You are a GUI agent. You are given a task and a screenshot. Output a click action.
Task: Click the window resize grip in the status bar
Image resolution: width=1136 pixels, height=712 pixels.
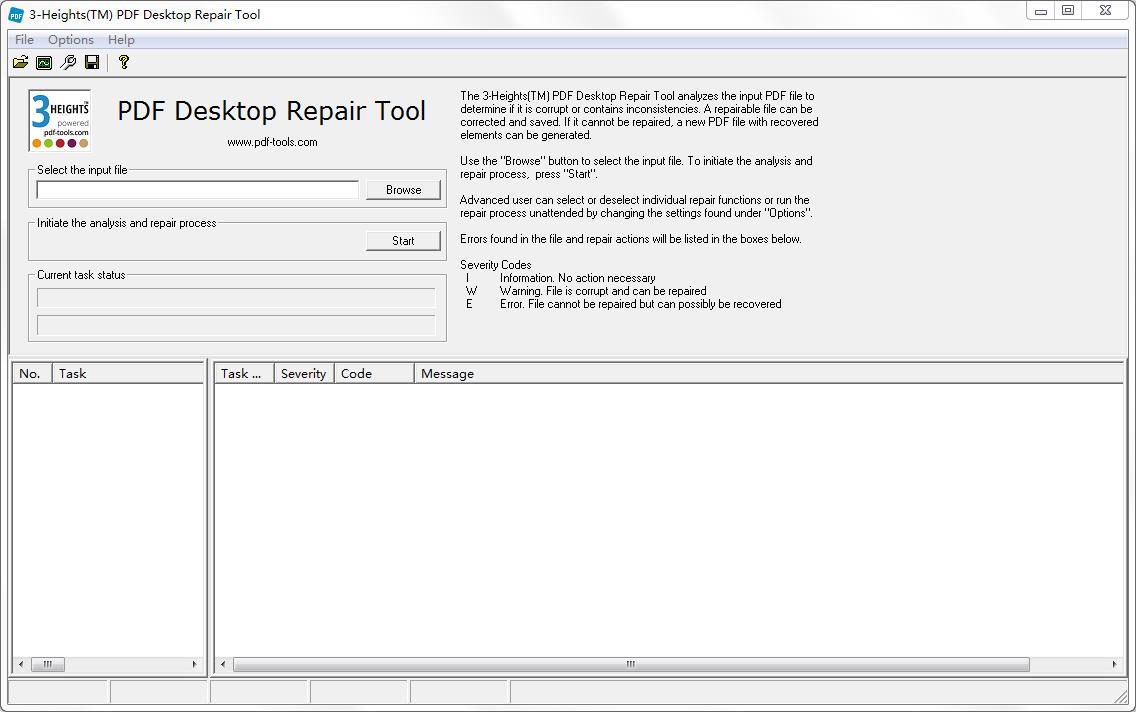tap(1121, 695)
